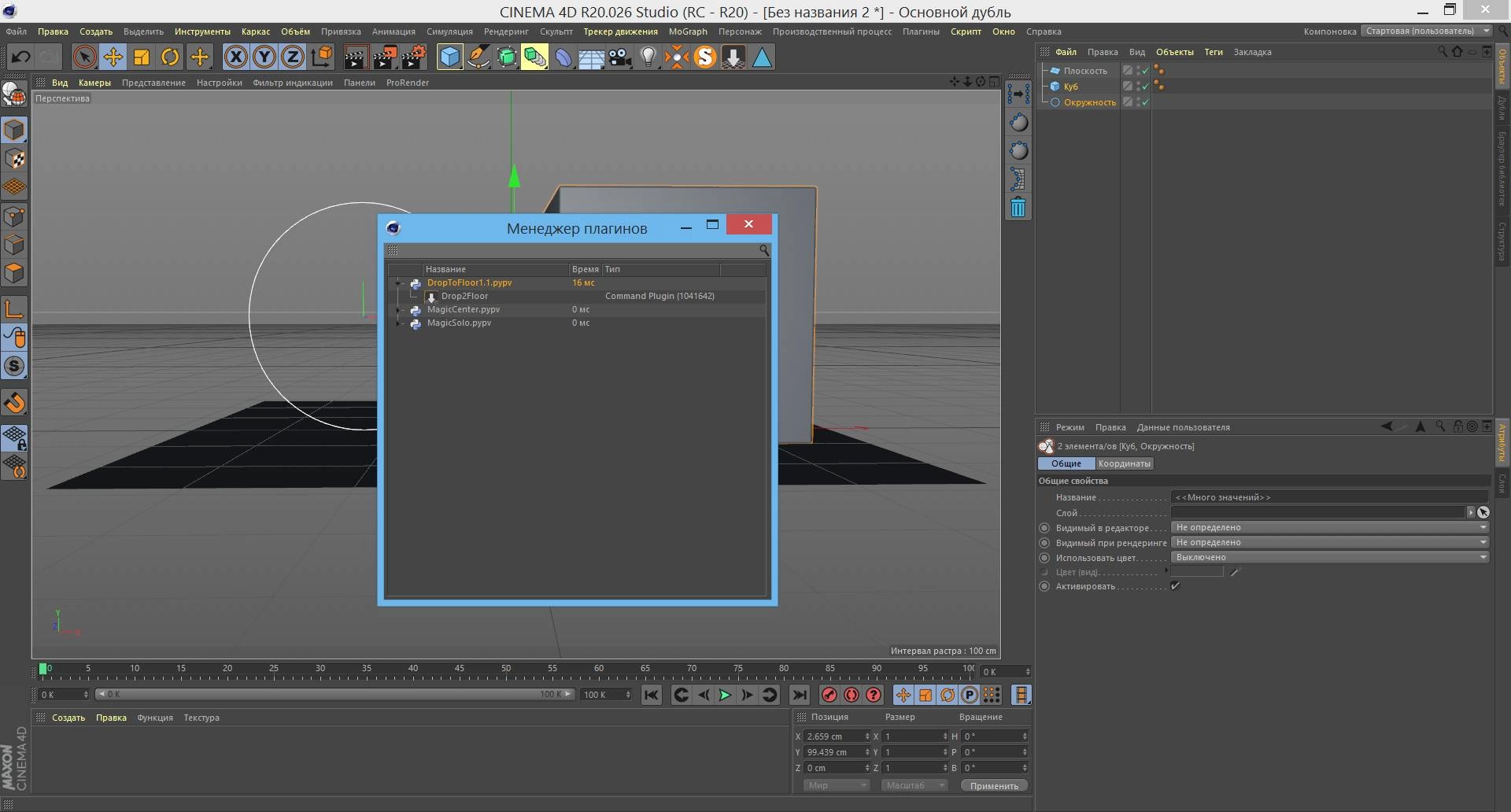The height and width of the screenshot is (812, 1511).
Task: Expand DropToFloor1.1.pypv plugin entry
Action: (x=398, y=283)
